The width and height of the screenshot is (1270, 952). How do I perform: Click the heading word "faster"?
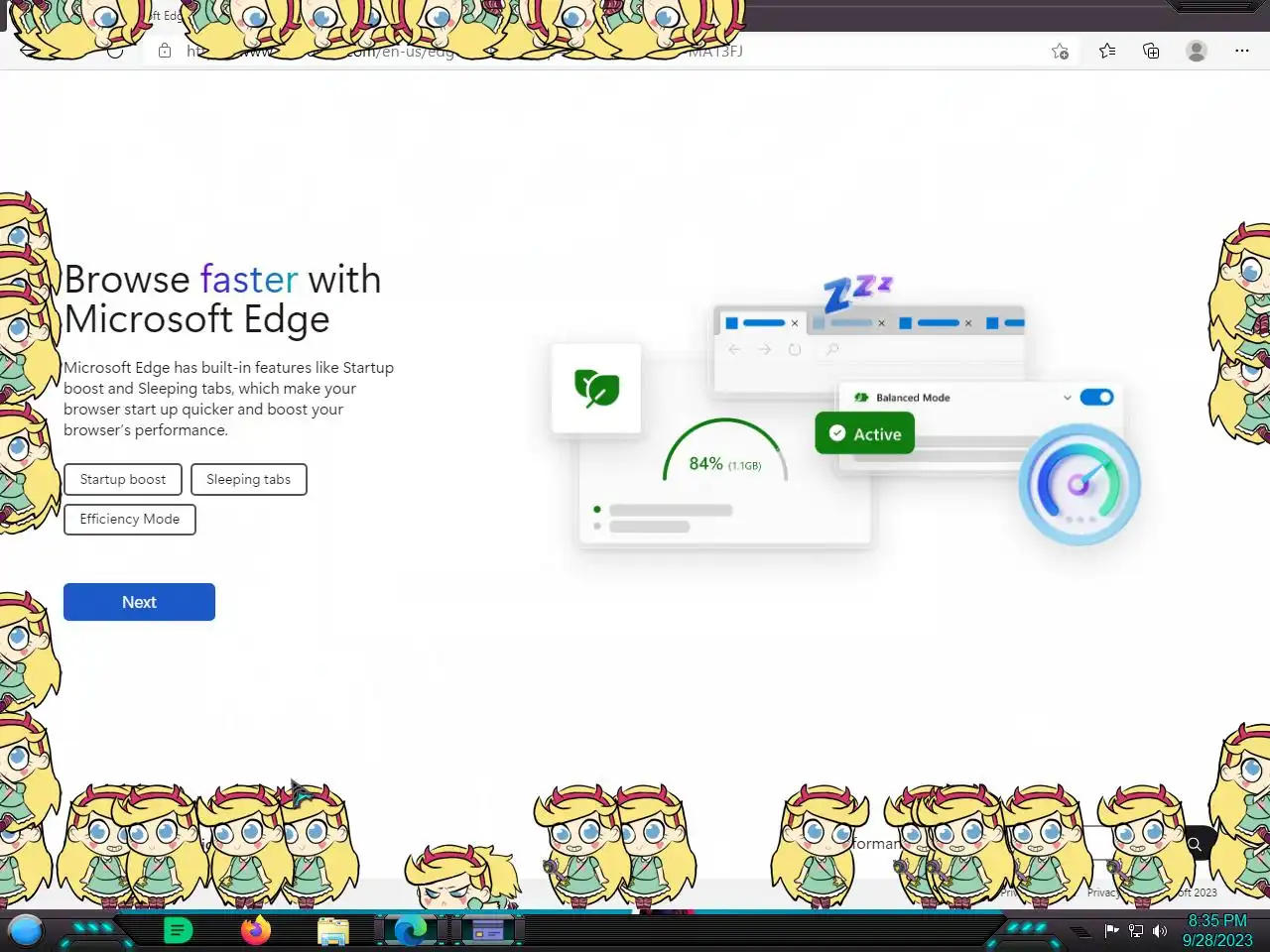pyautogui.click(x=249, y=280)
